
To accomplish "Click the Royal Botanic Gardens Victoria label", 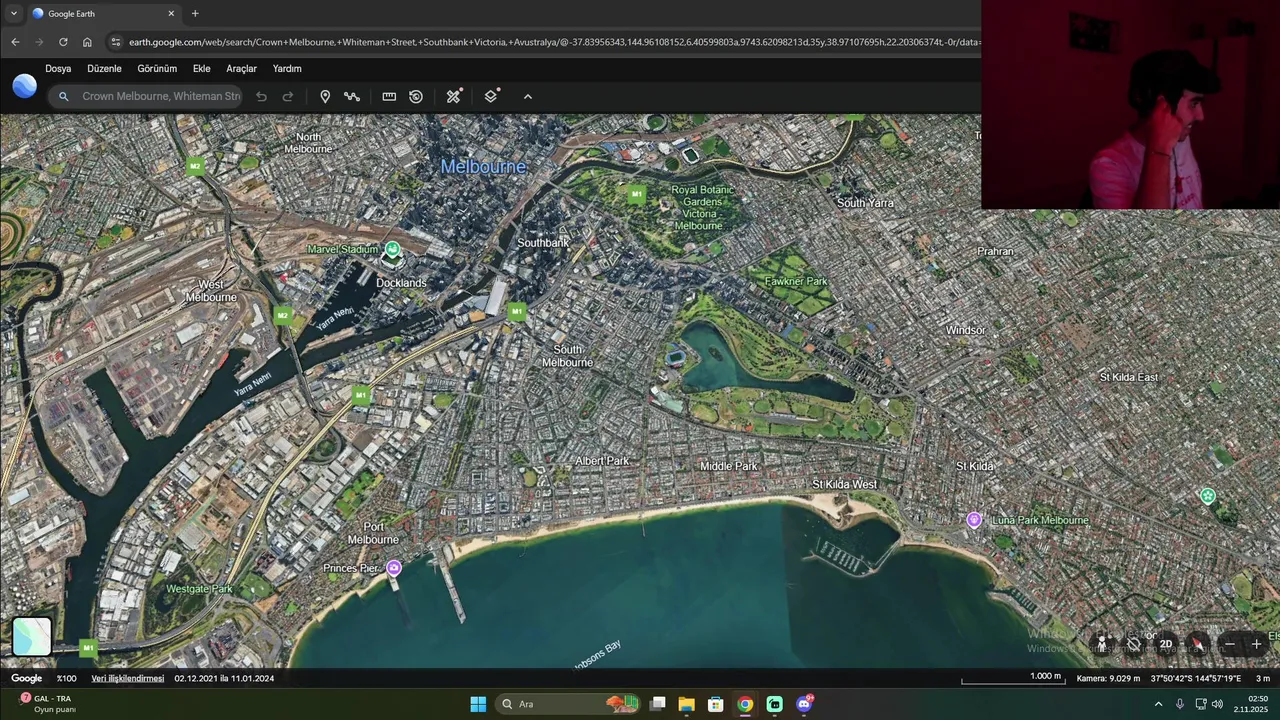I will [x=701, y=207].
